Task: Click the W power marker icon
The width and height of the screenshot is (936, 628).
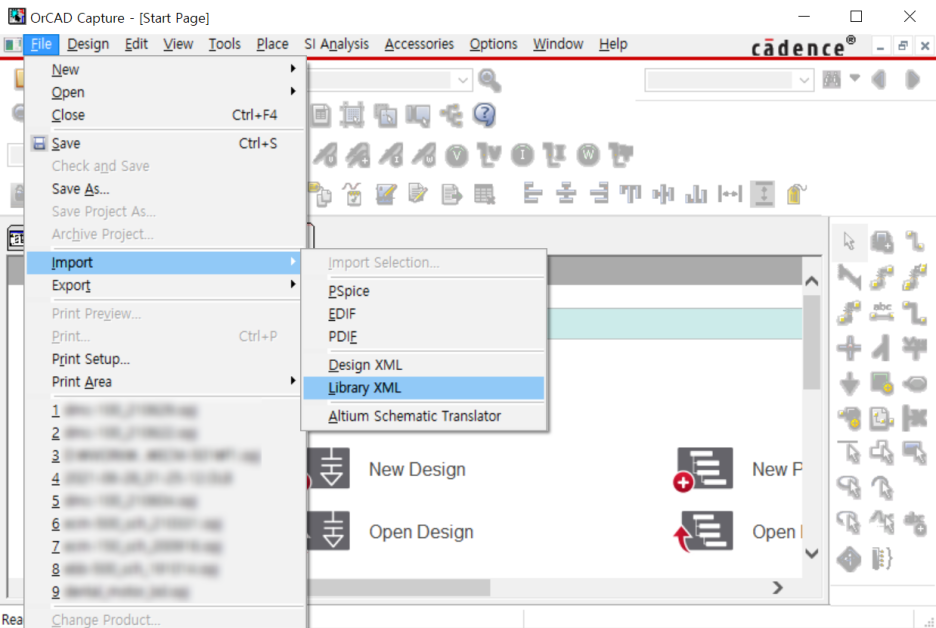Action: tap(588, 155)
